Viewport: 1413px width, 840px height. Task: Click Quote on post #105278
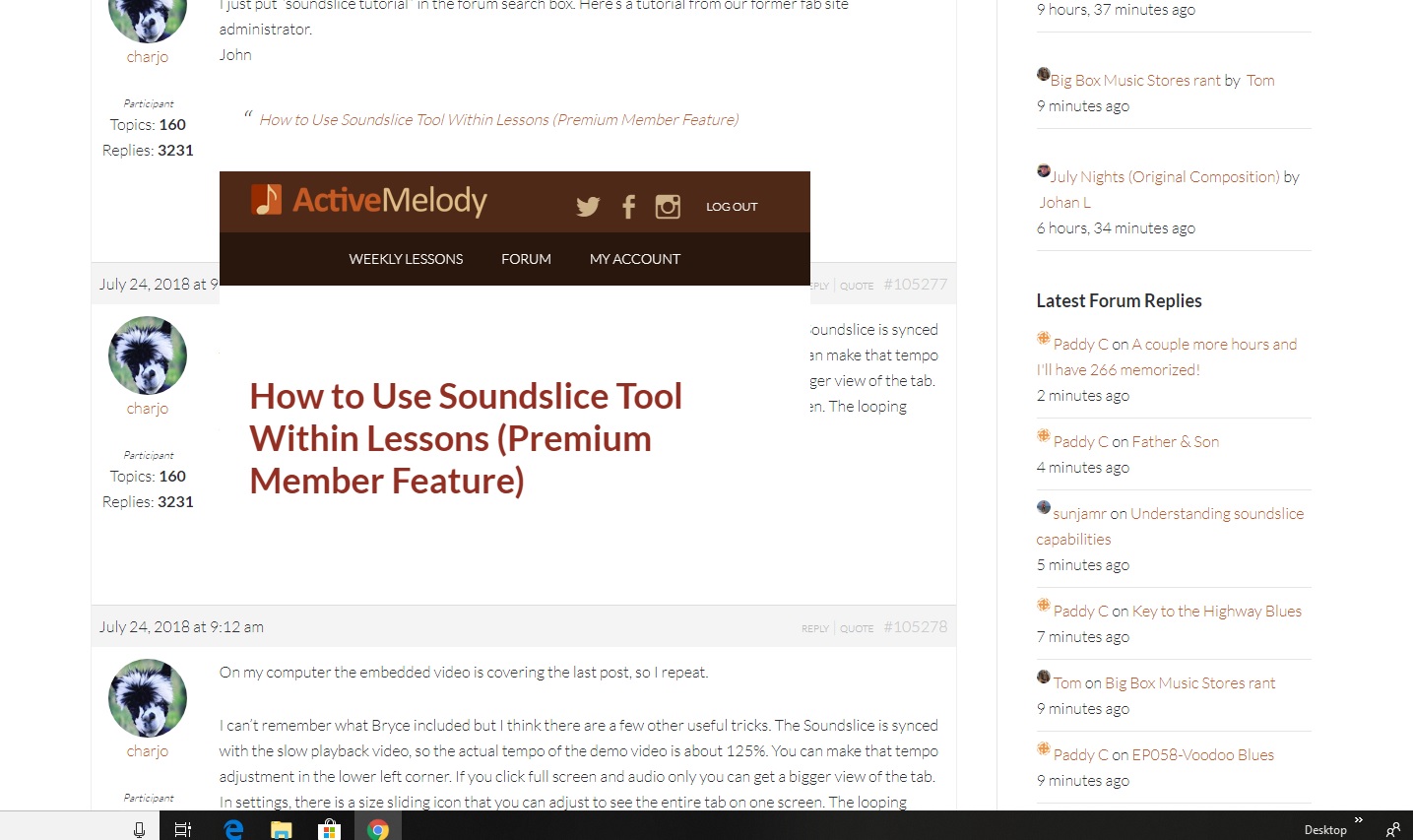[x=857, y=628]
